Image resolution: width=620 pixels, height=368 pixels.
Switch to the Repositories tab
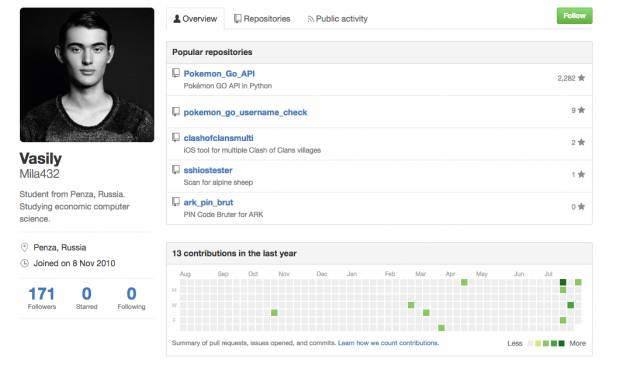coord(262,19)
